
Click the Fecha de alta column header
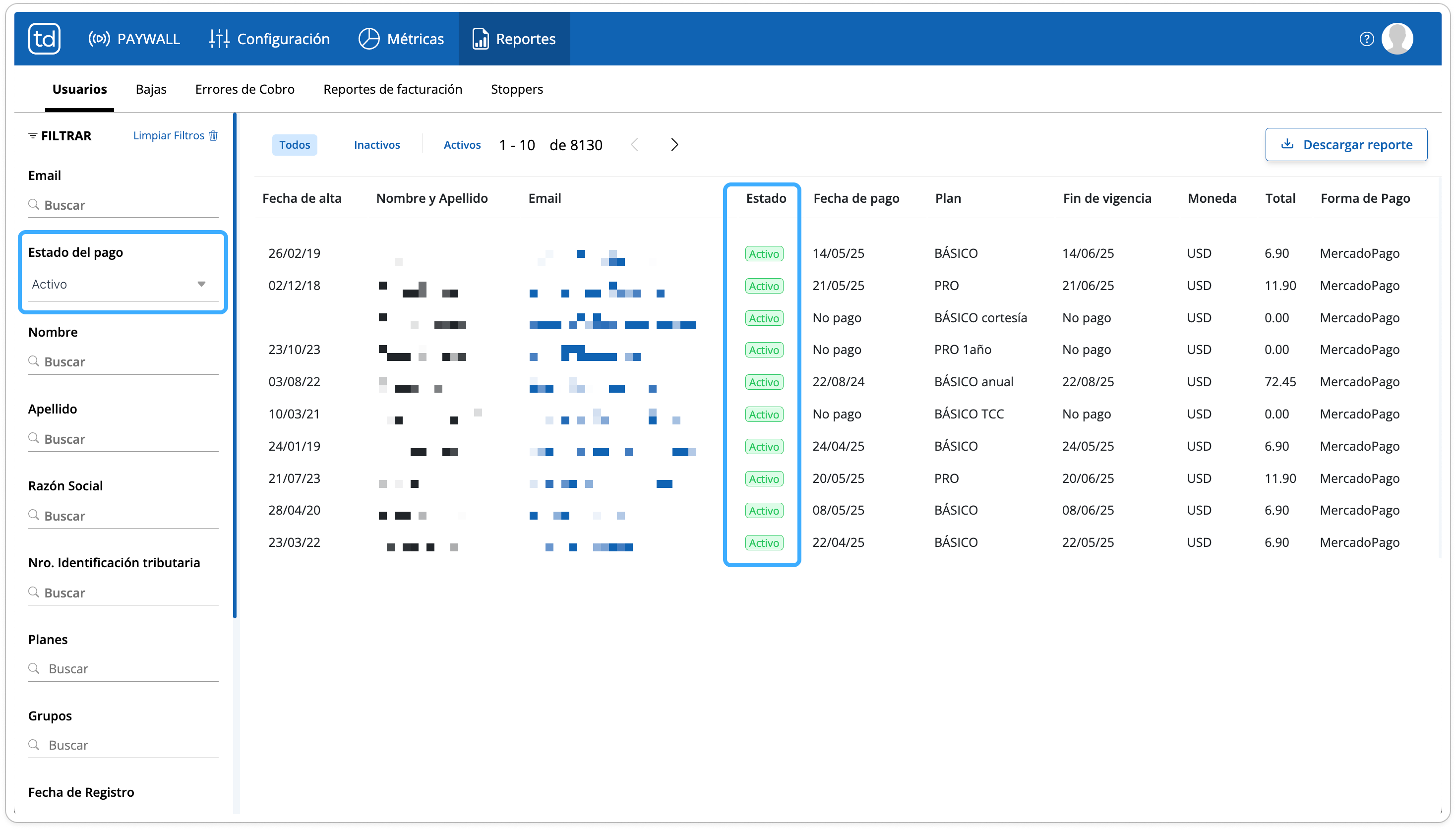(x=302, y=198)
